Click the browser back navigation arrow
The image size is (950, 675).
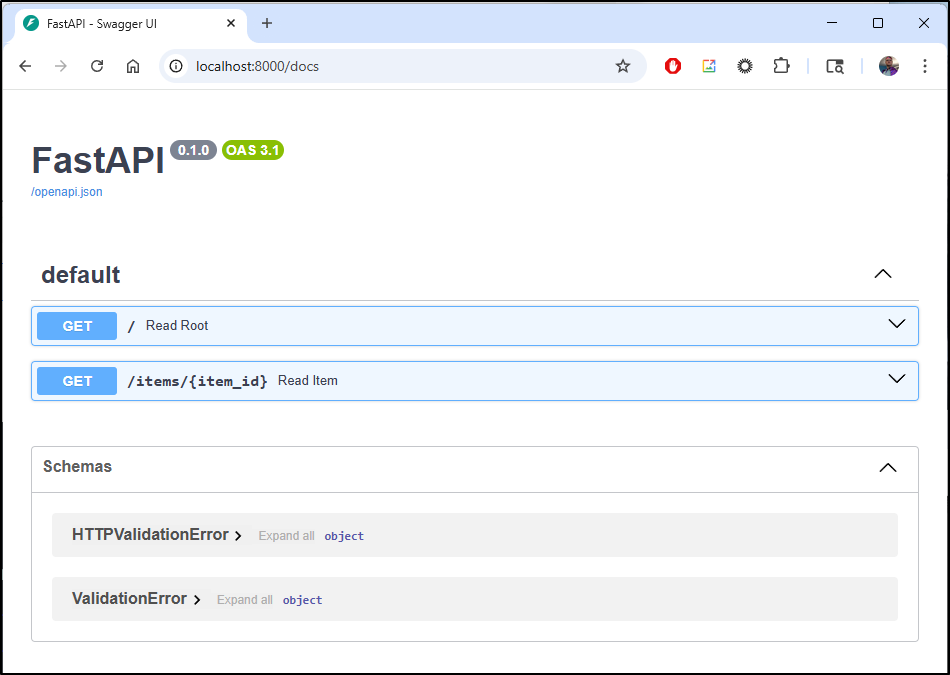pos(24,66)
